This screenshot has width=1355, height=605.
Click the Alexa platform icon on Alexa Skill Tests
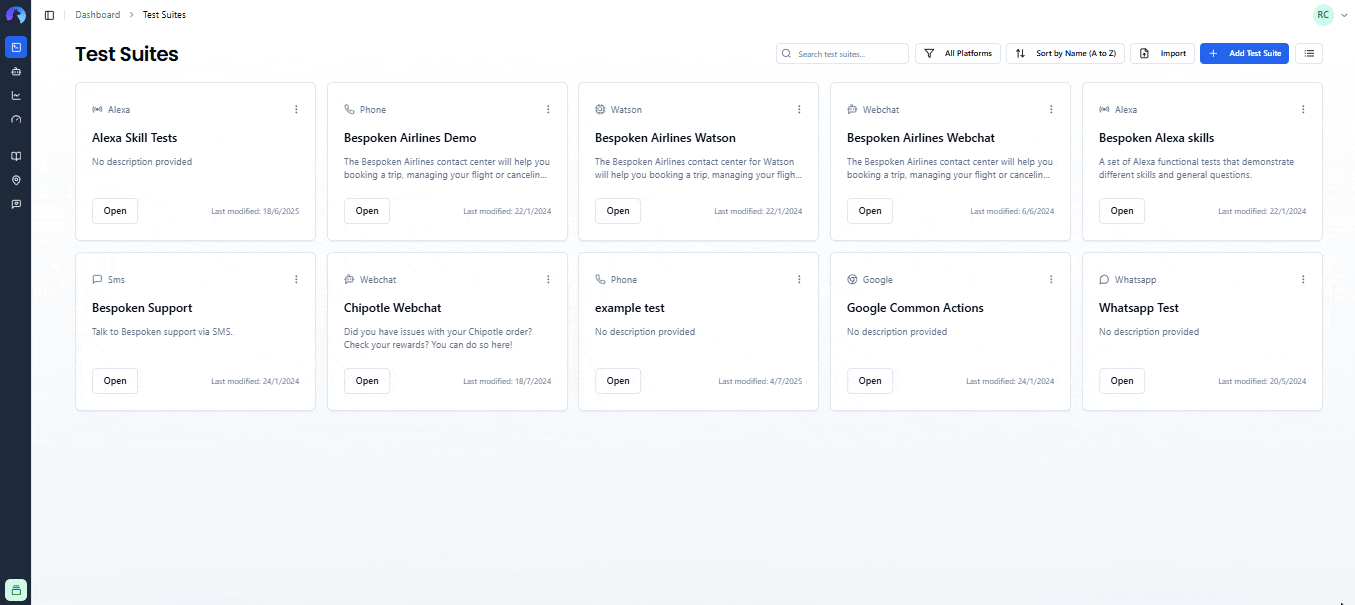(x=97, y=110)
